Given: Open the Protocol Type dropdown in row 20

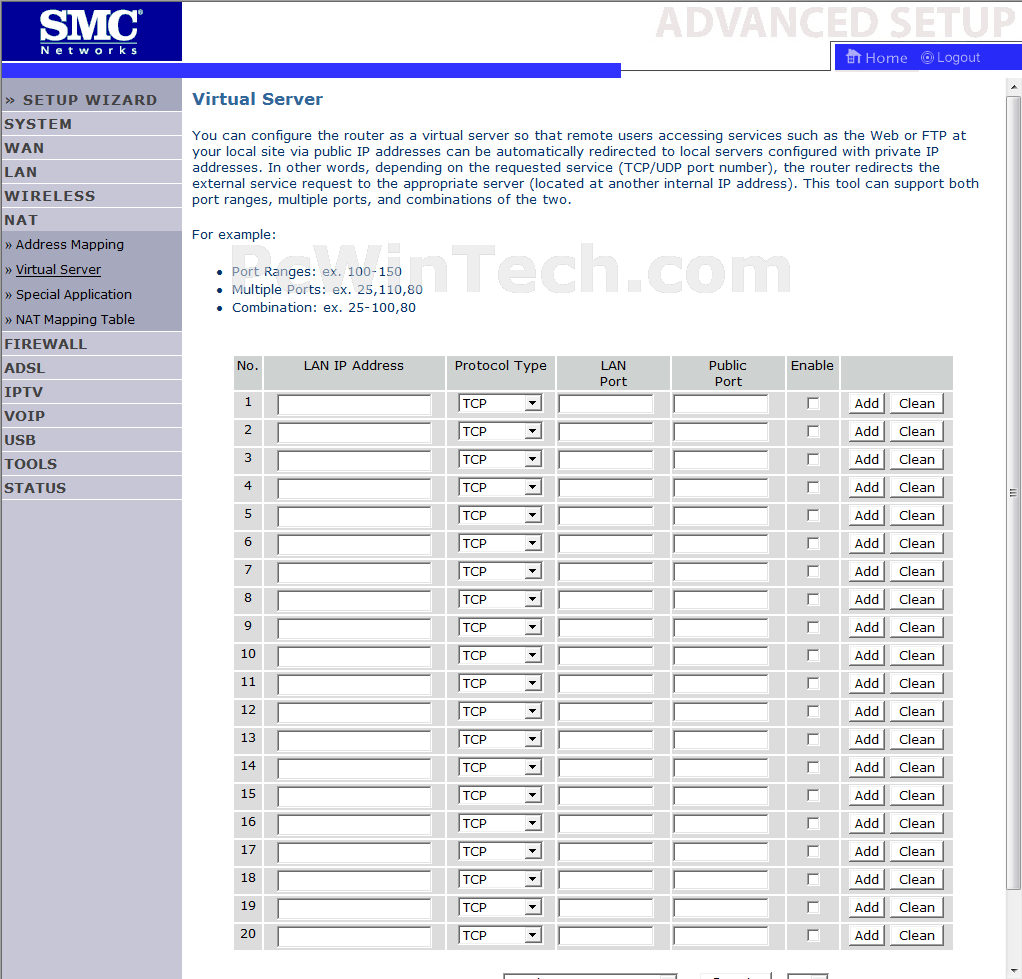Looking at the screenshot, I should pyautogui.click(x=500, y=935).
